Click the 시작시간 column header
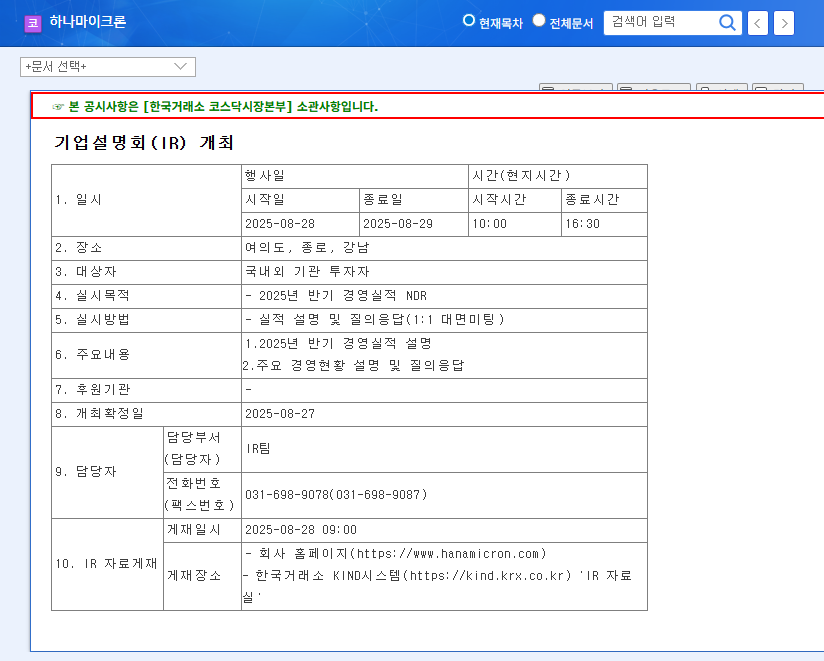 click(515, 200)
